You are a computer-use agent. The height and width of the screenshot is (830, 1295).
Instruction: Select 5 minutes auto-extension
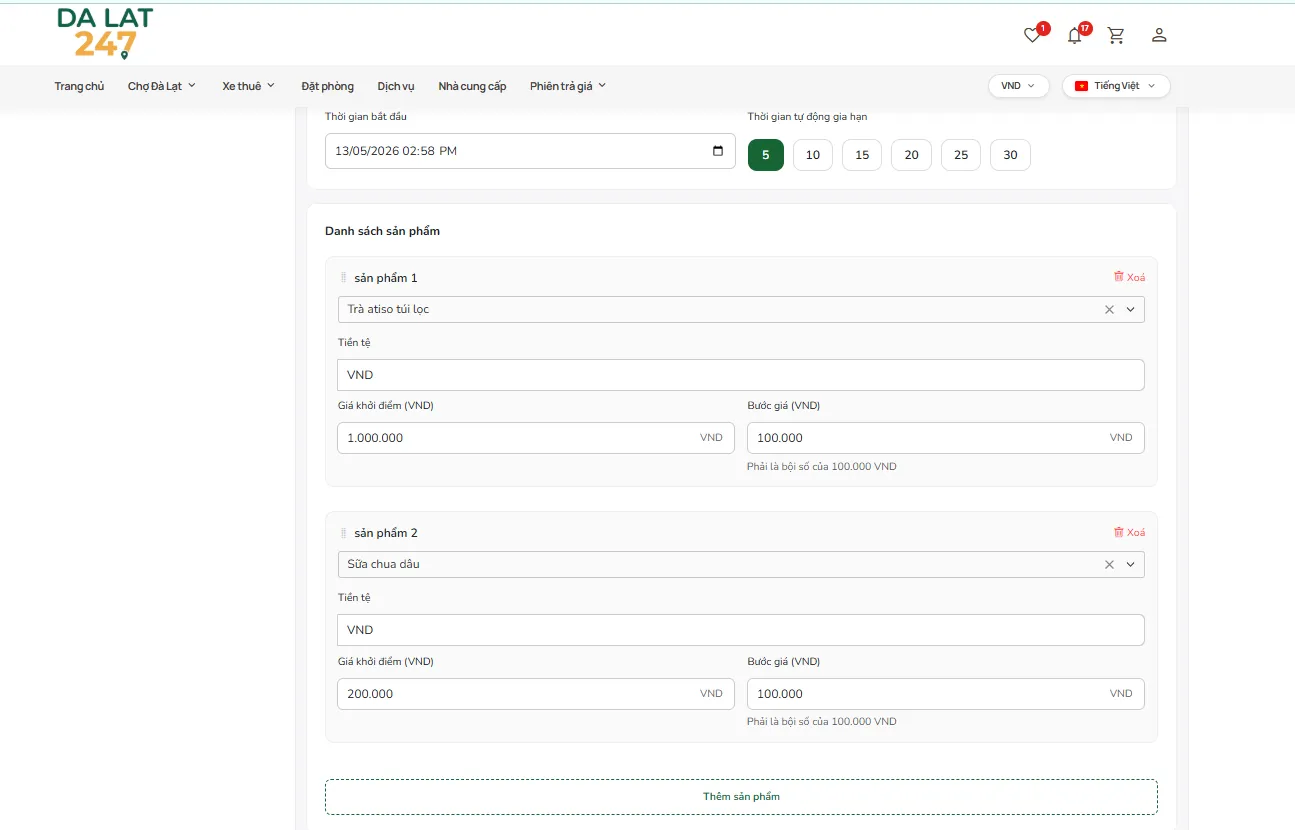pos(766,155)
